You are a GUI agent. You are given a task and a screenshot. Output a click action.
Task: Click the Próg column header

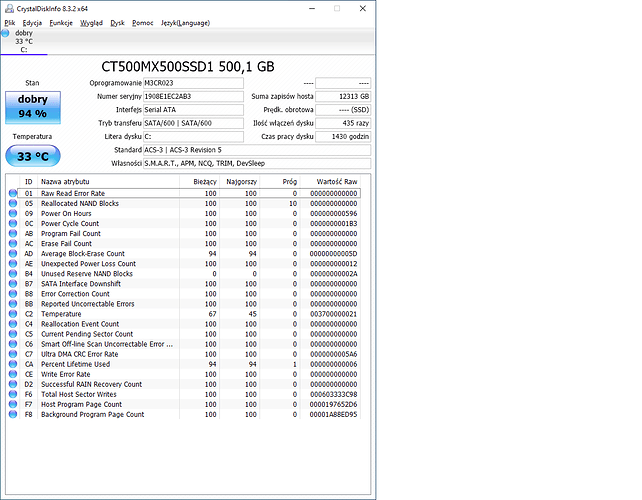[280, 181]
